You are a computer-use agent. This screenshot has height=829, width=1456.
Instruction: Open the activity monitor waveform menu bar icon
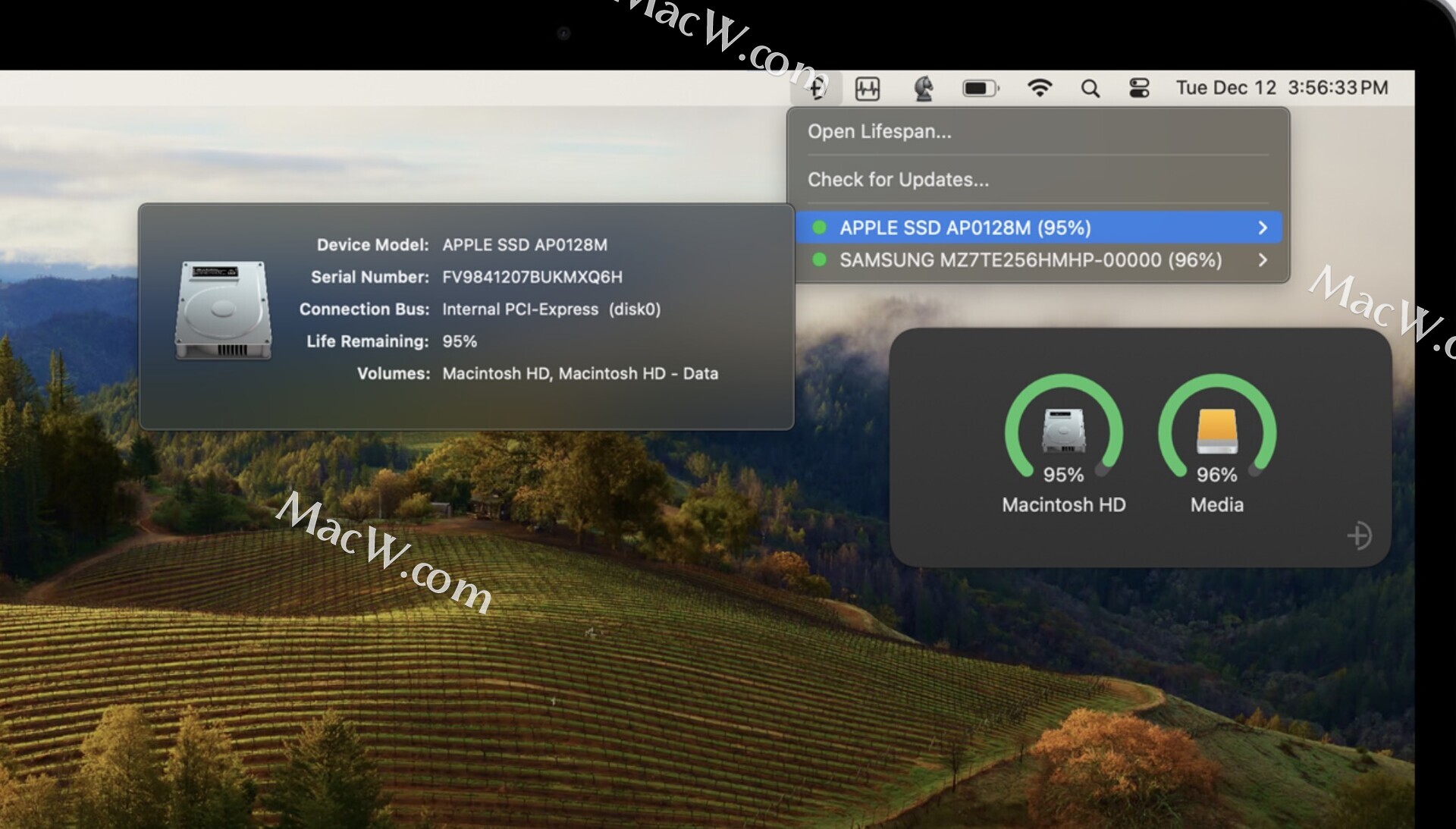click(x=867, y=89)
